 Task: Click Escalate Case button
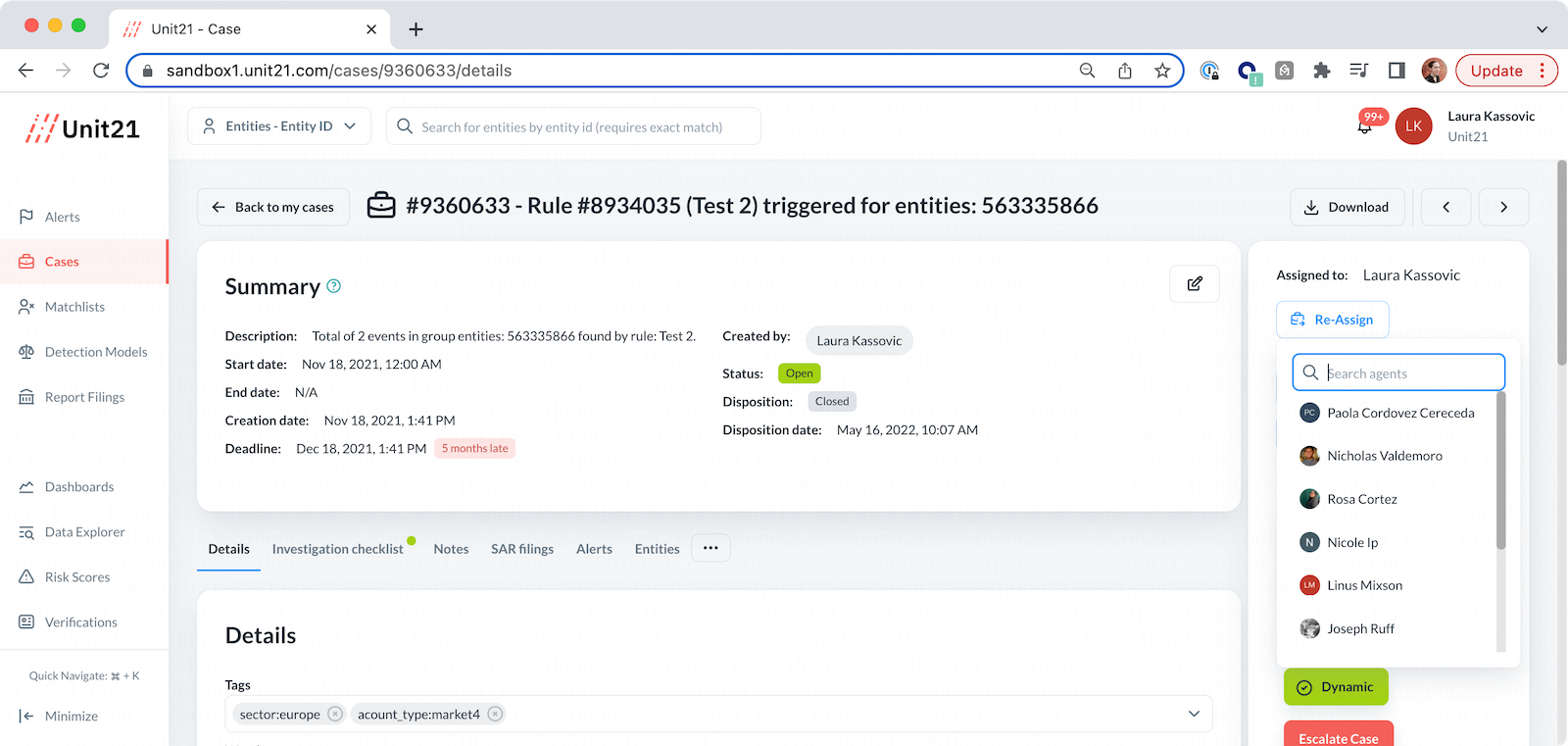1339,734
